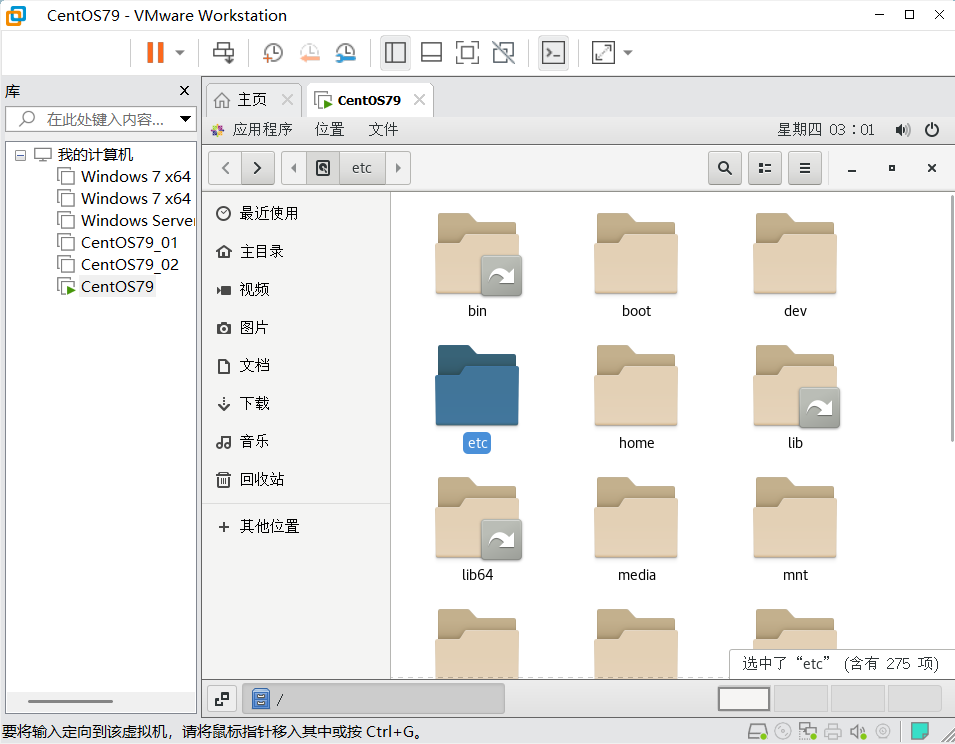Select the mnt folder
955x744 pixels.
point(795,529)
